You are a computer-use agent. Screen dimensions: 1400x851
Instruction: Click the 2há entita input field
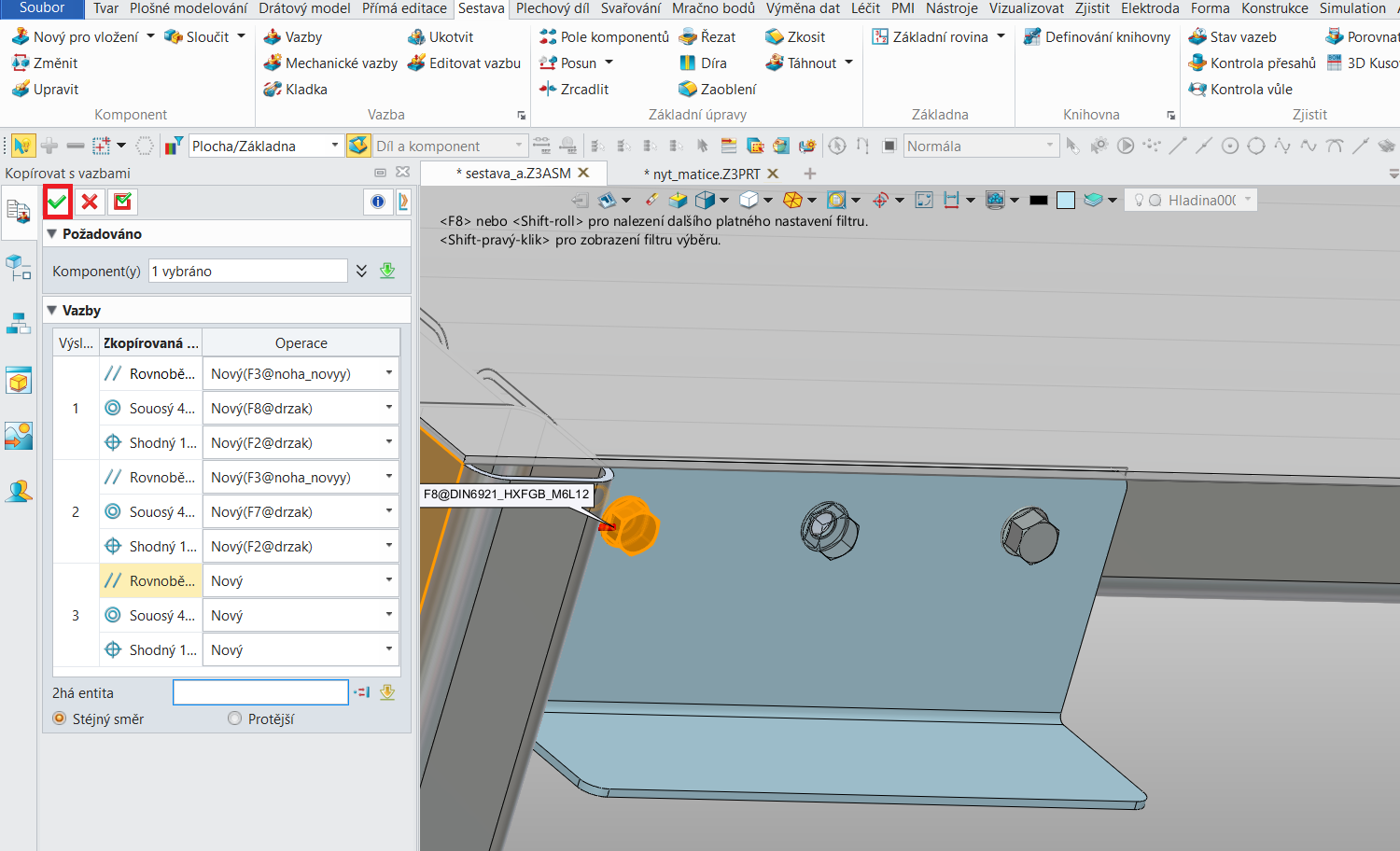(260, 692)
